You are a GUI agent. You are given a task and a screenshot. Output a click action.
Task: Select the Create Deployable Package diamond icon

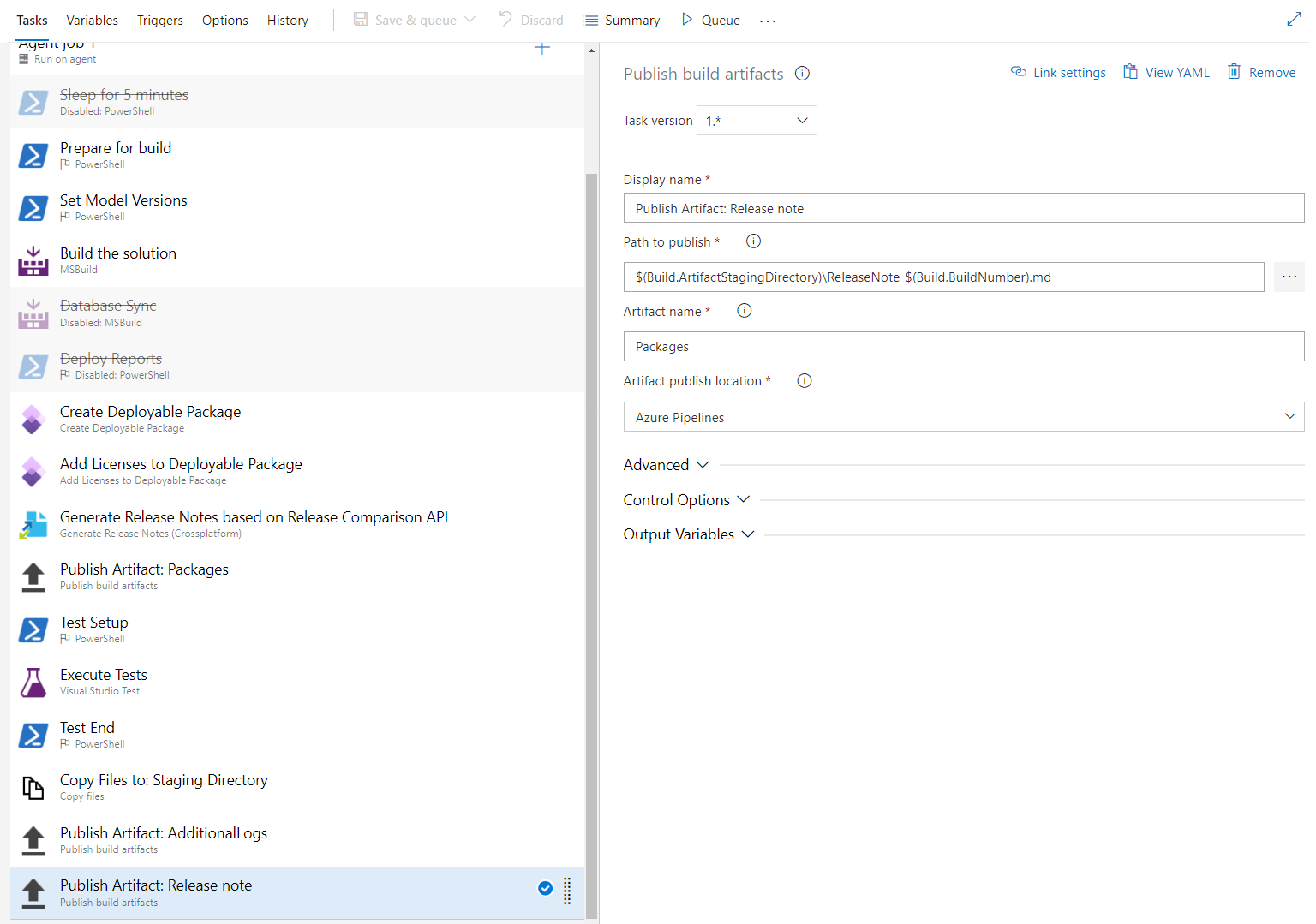coord(33,419)
